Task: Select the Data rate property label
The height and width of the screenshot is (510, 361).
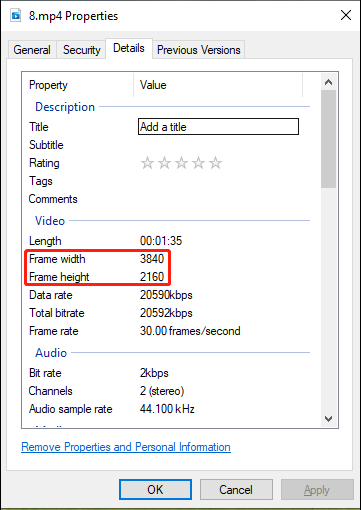Action: pos(51,295)
